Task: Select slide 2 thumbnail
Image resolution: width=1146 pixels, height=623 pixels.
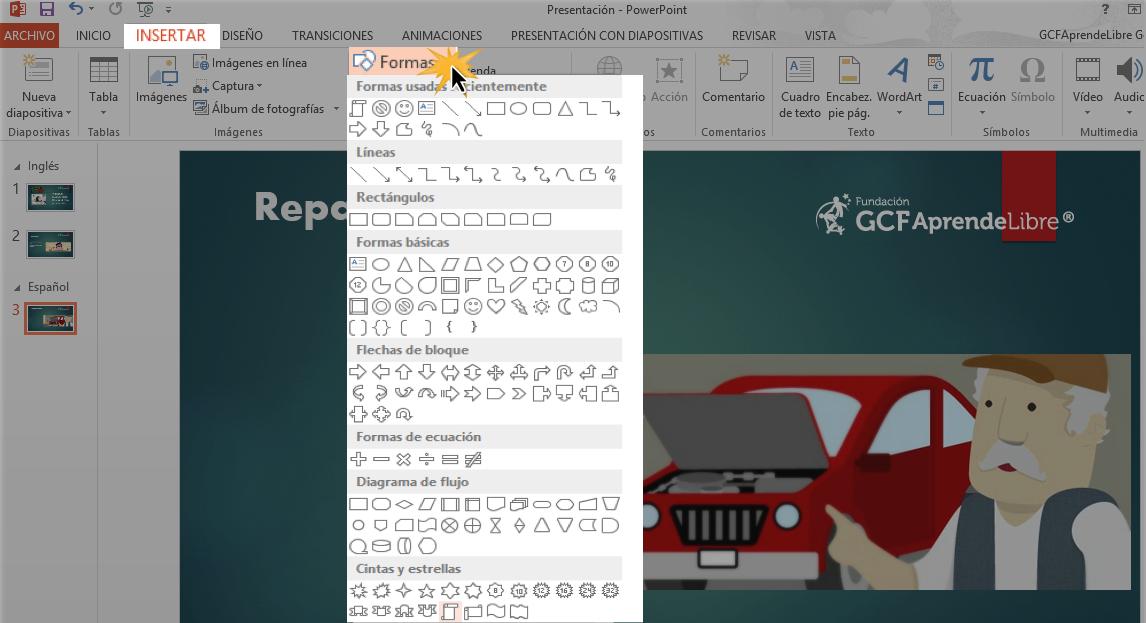Action: coord(50,244)
